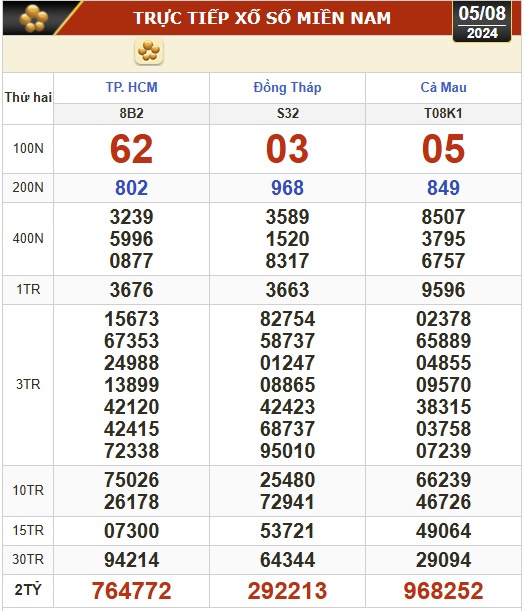Click the 3TR number 15673
Screen dimensions: 525x611
click(131, 319)
